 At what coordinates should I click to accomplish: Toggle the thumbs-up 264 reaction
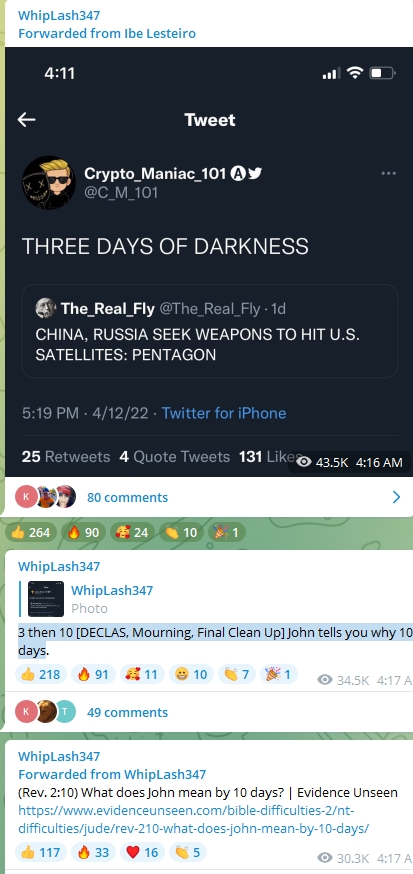pyautogui.click(x=31, y=532)
